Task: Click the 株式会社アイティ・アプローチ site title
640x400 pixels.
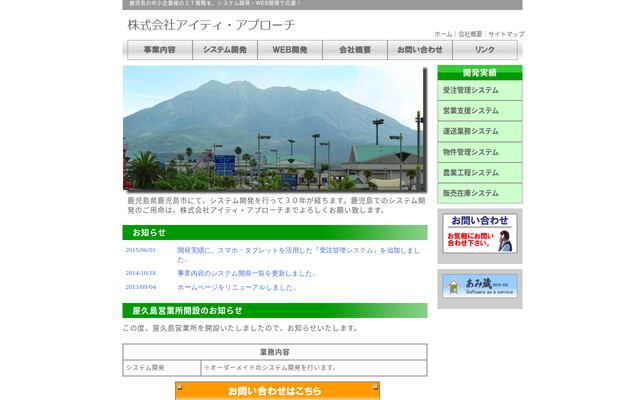Action: click(211, 25)
